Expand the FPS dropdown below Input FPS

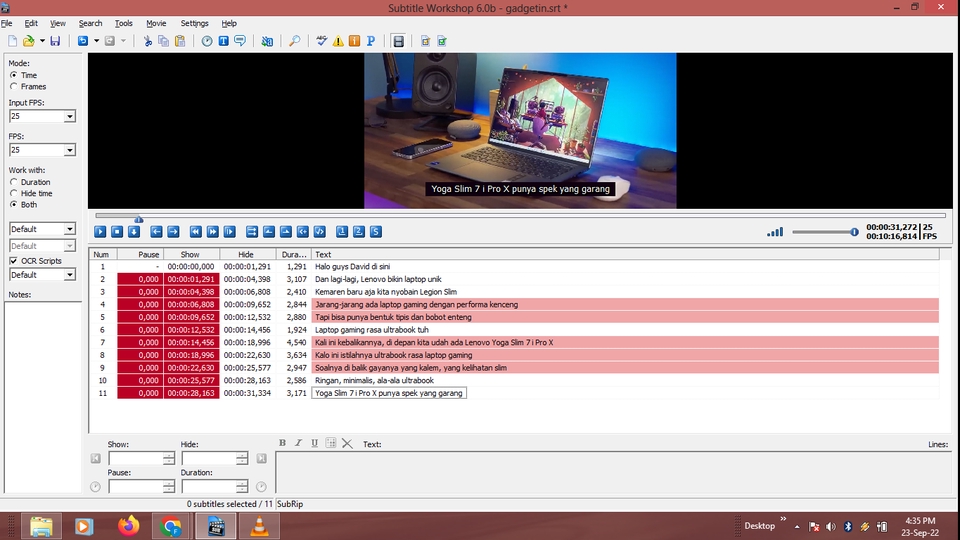click(x=70, y=150)
